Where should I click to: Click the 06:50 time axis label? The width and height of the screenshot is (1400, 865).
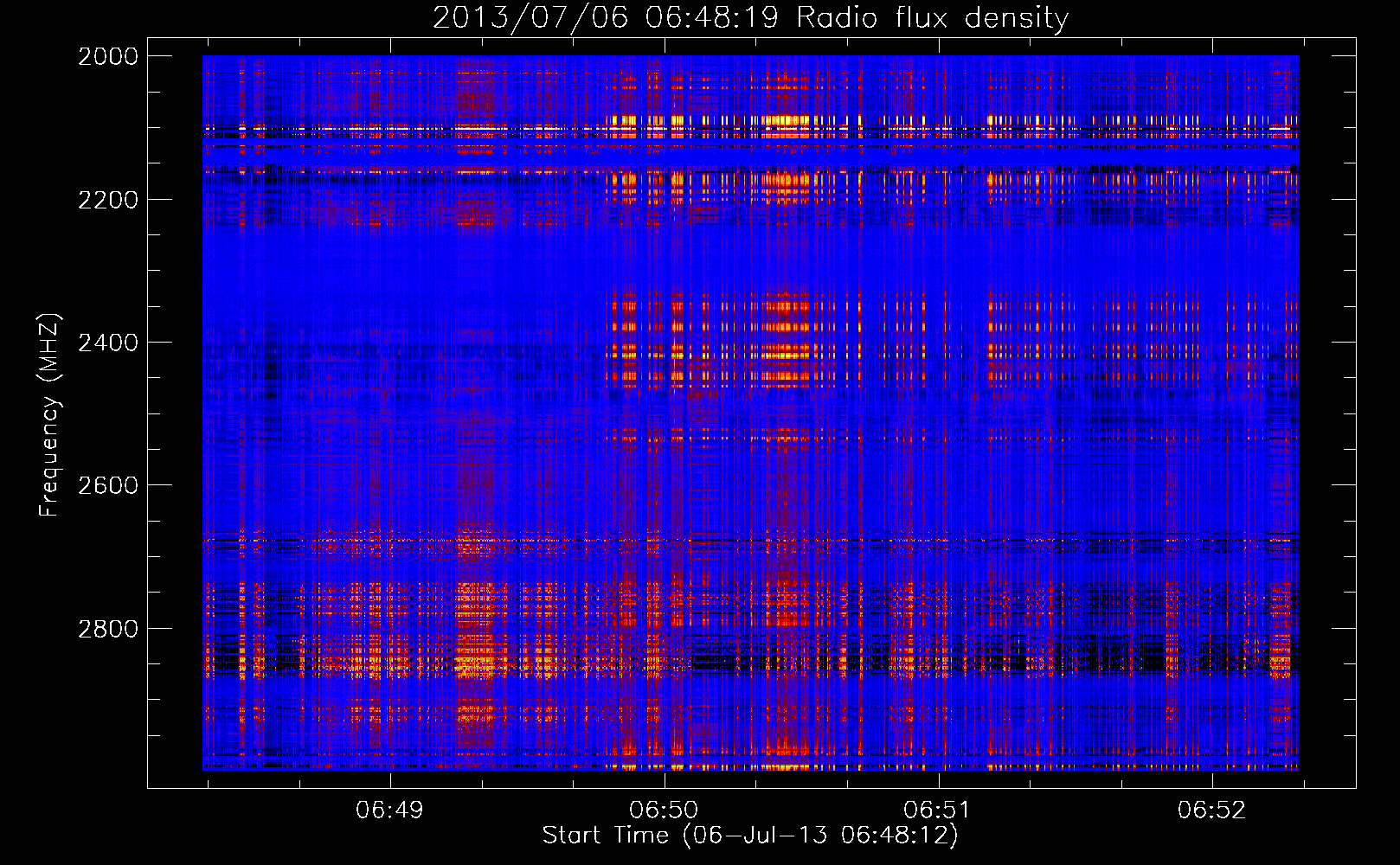665,810
